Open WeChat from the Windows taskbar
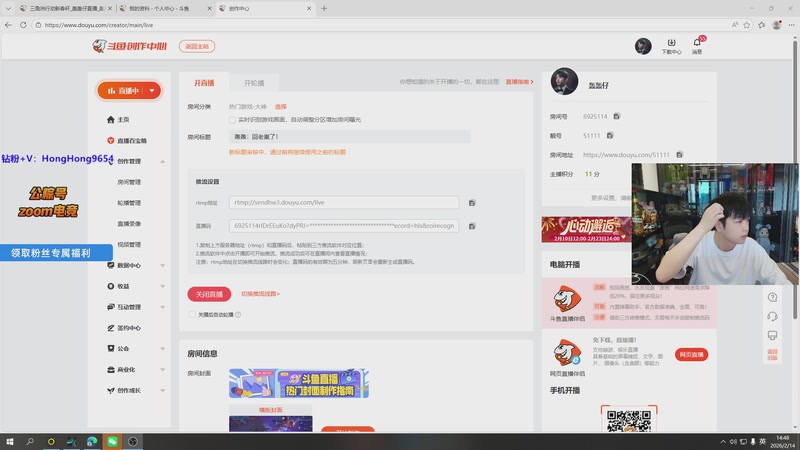The height and width of the screenshot is (450, 800). (112, 441)
